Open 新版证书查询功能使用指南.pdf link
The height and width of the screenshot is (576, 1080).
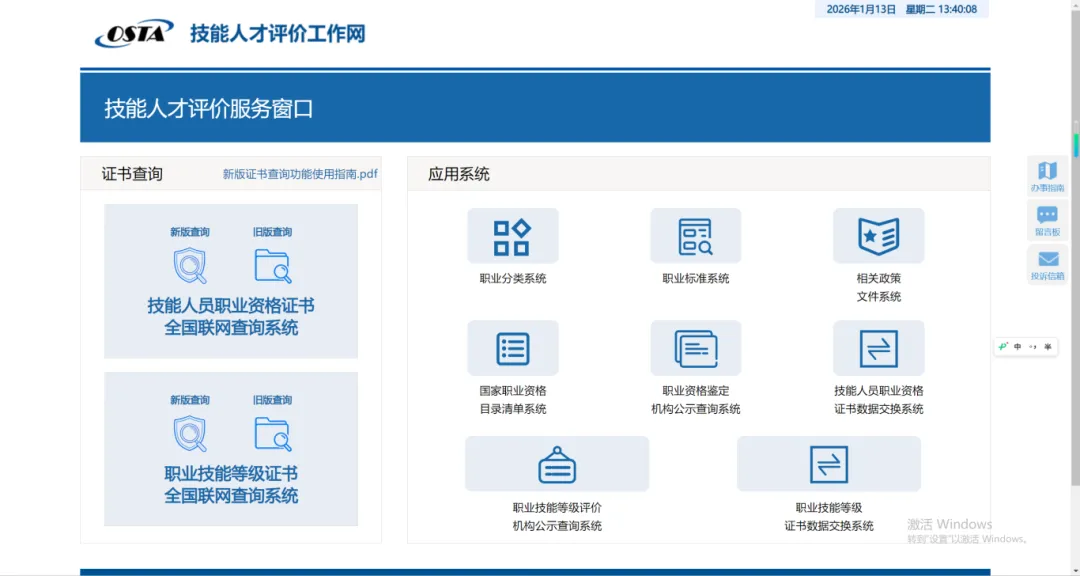300,174
